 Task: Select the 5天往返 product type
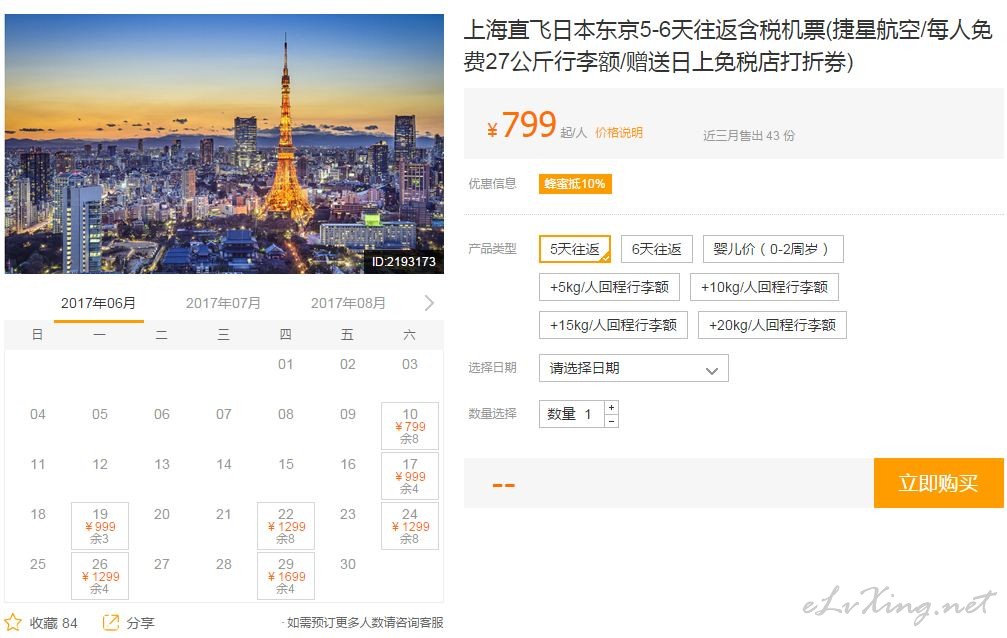coord(575,249)
